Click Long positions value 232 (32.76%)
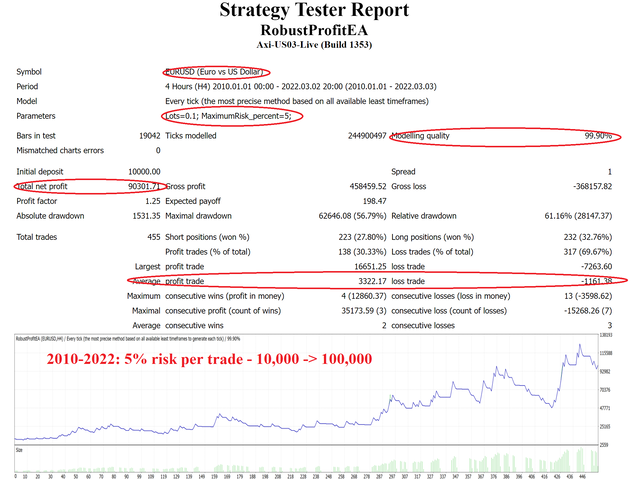Viewport: 640px width, 480px height. coord(588,237)
